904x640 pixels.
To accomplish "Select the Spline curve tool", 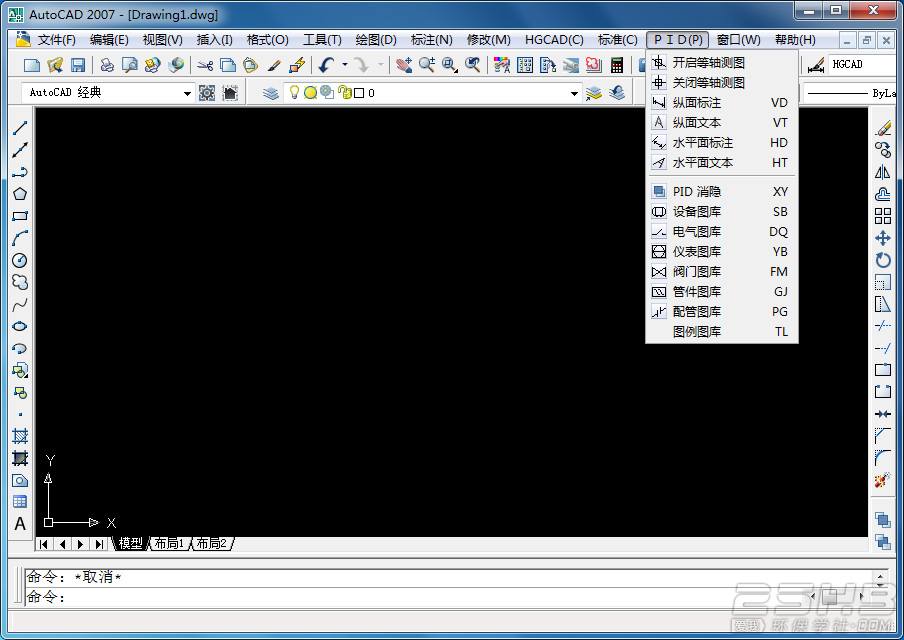I will [20, 304].
